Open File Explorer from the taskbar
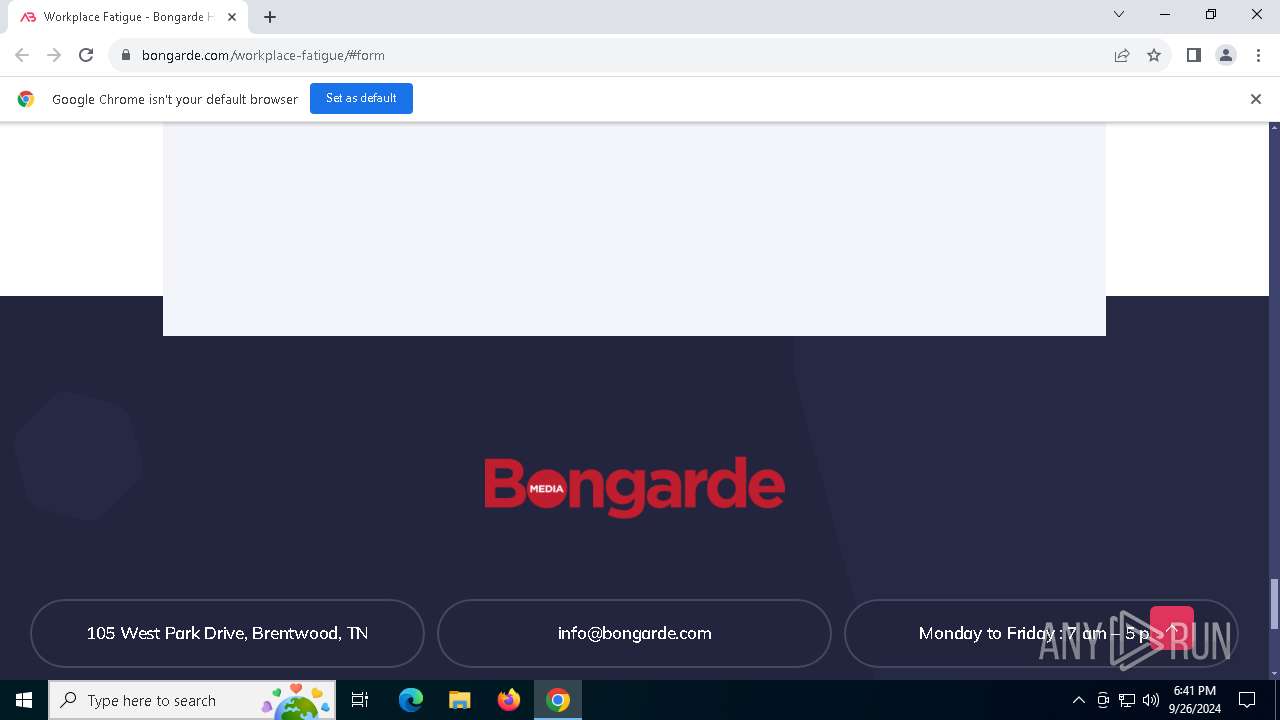Image resolution: width=1280 pixels, height=720 pixels. point(460,700)
